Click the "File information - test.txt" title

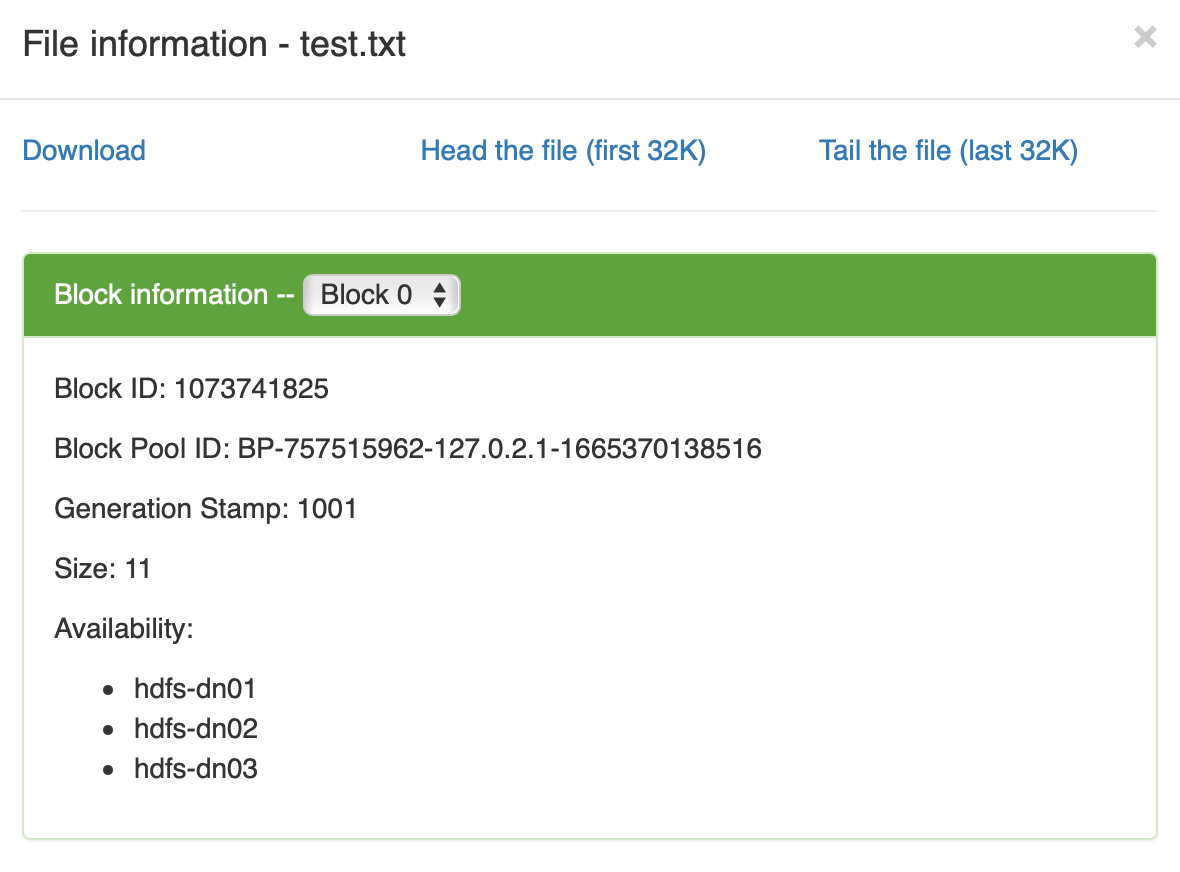coord(214,44)
